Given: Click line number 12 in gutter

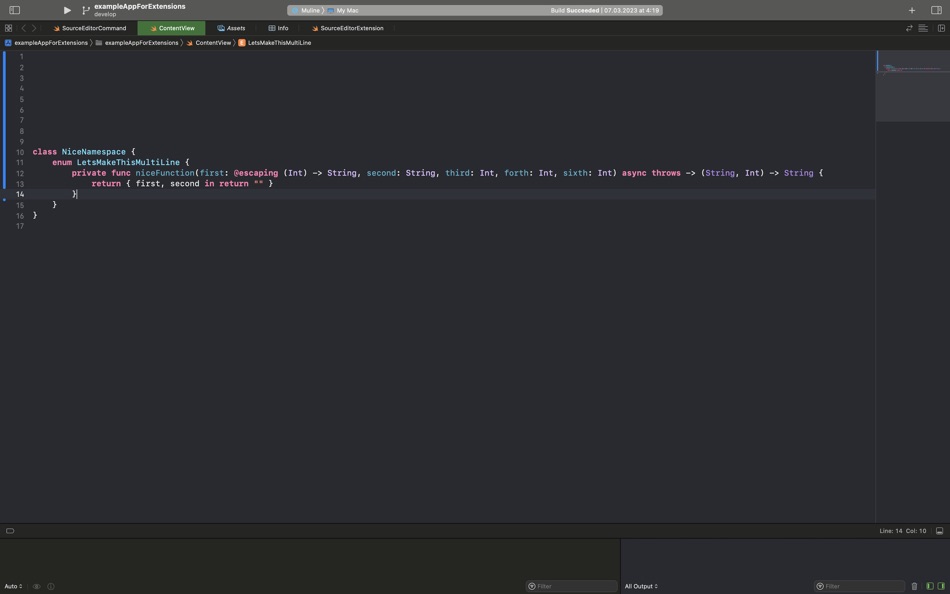Looking at the screenshot, I should point(20,173).
